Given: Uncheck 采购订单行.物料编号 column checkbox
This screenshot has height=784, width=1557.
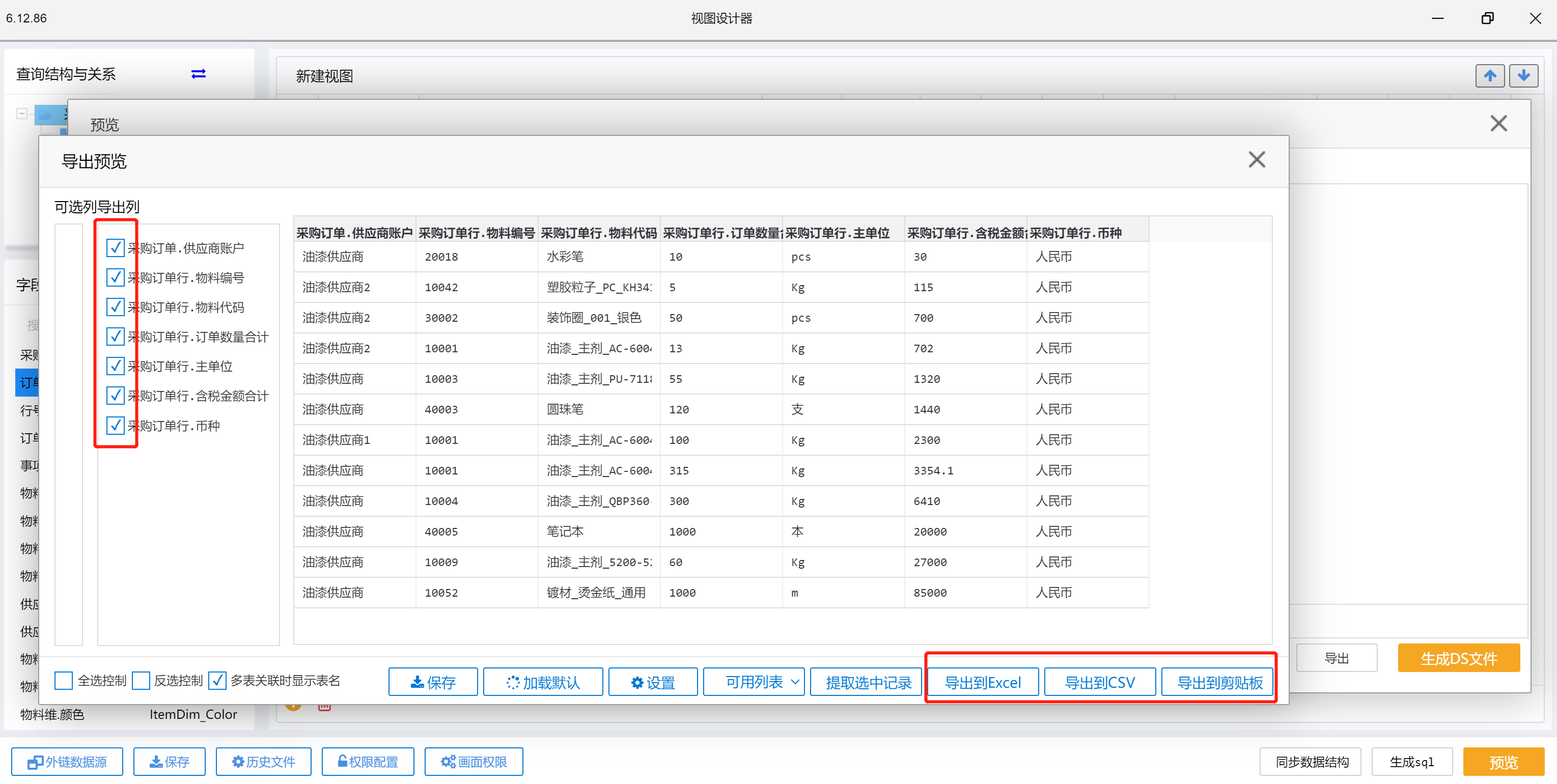Looking at the screenshot, I should 115,277.
